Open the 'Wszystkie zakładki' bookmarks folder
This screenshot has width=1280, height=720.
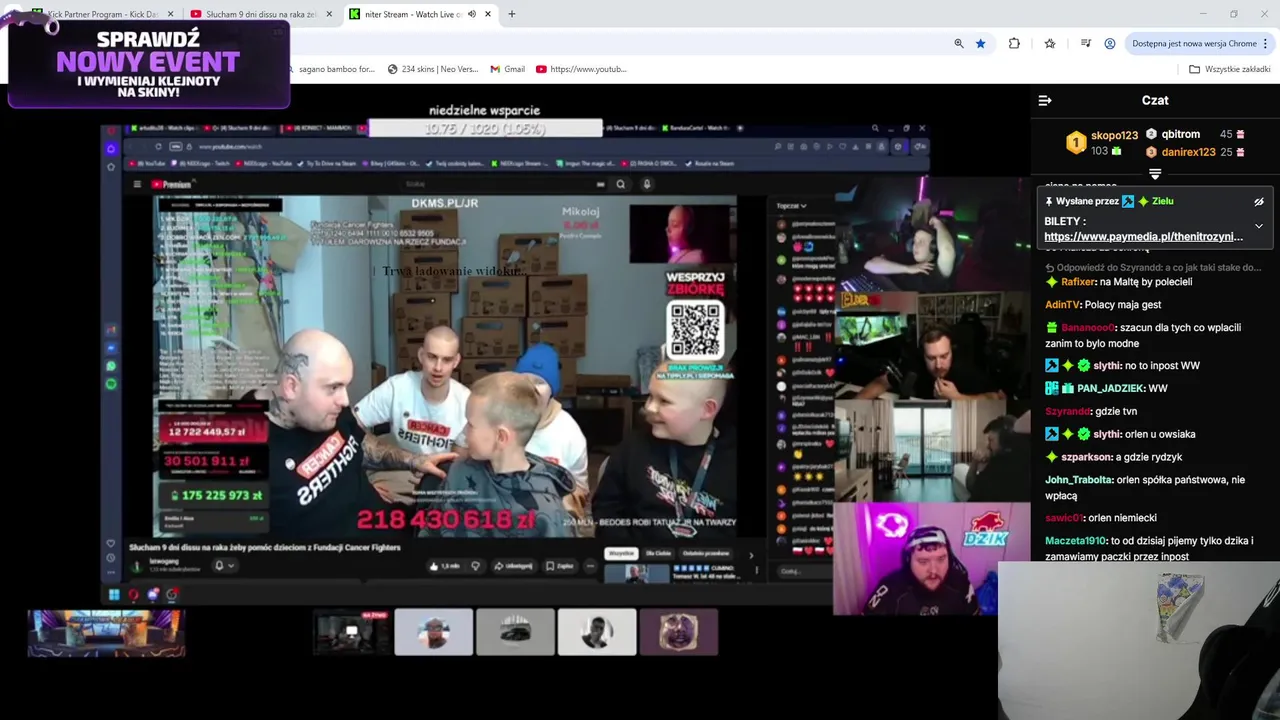tap(1229, 69)
